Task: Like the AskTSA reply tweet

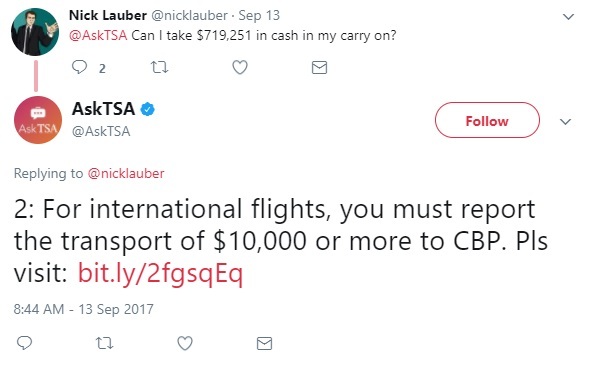Action: (x=185, y=343)
